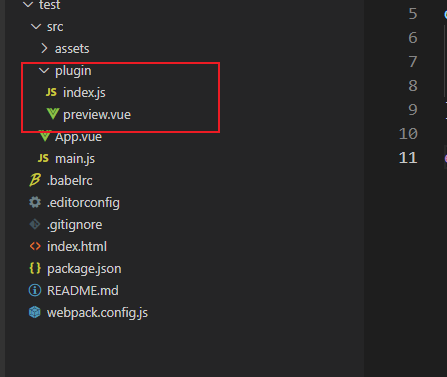Click the gear icon beside .editorconfig
Screen dimensions: 447x377
[x=35, y=202]
